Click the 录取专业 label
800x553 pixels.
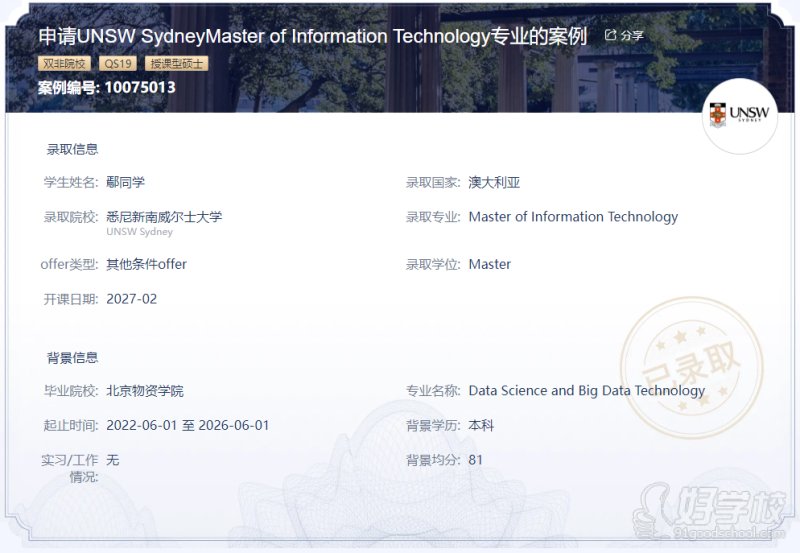pyautogui.click(x=433, y=217)
